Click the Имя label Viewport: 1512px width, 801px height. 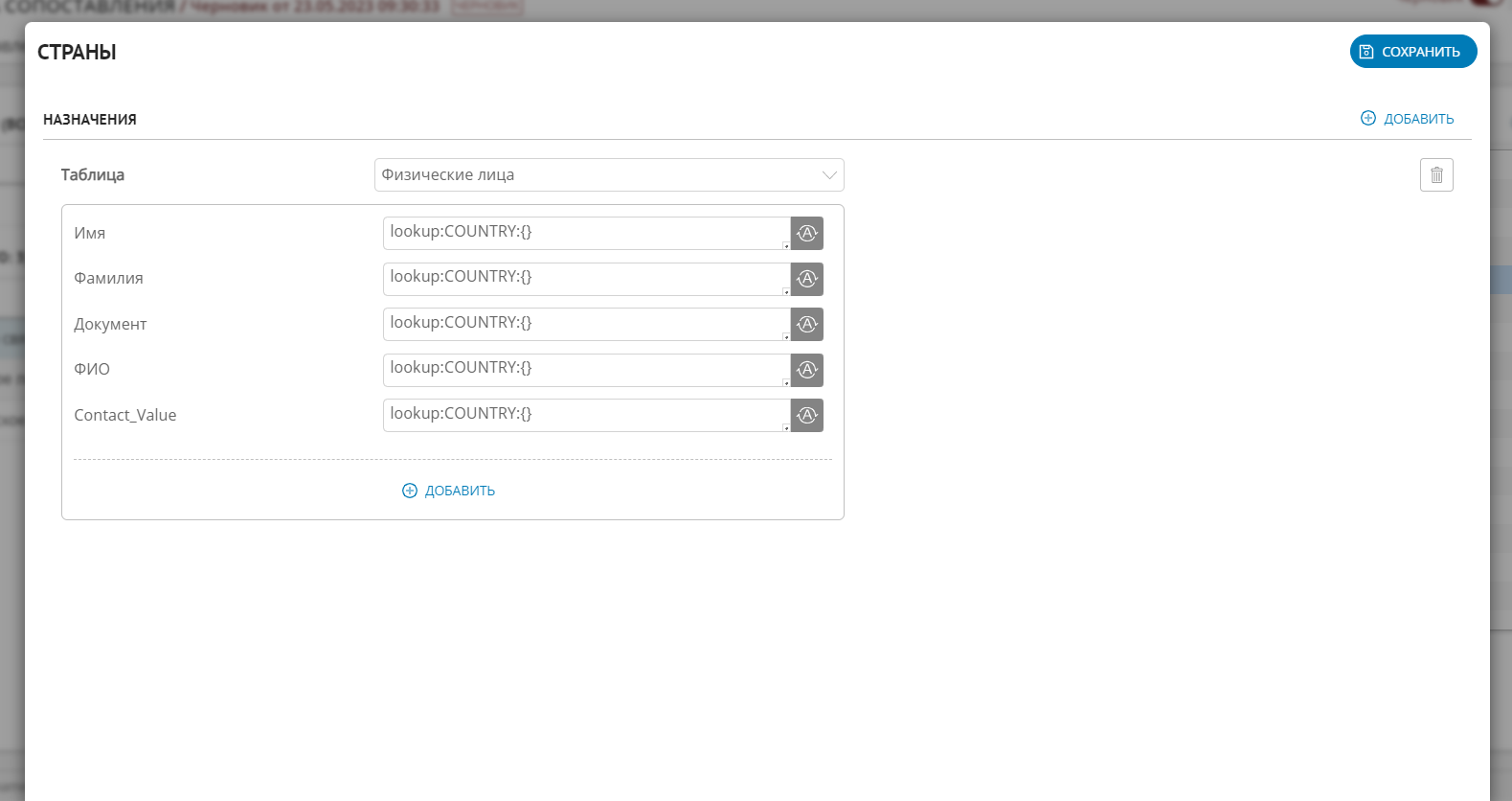90,233
